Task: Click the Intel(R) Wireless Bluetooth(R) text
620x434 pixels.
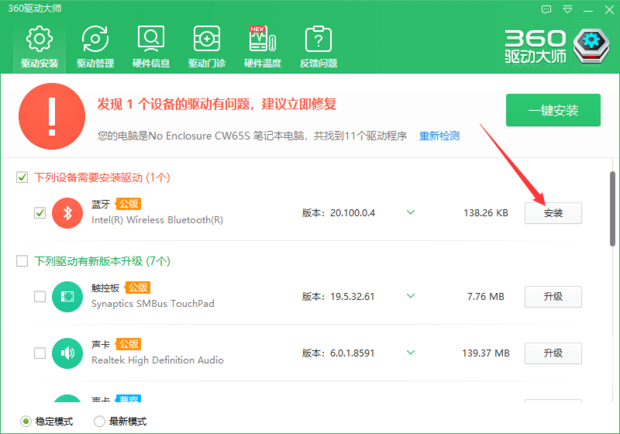Action: (x=157, y=220)
